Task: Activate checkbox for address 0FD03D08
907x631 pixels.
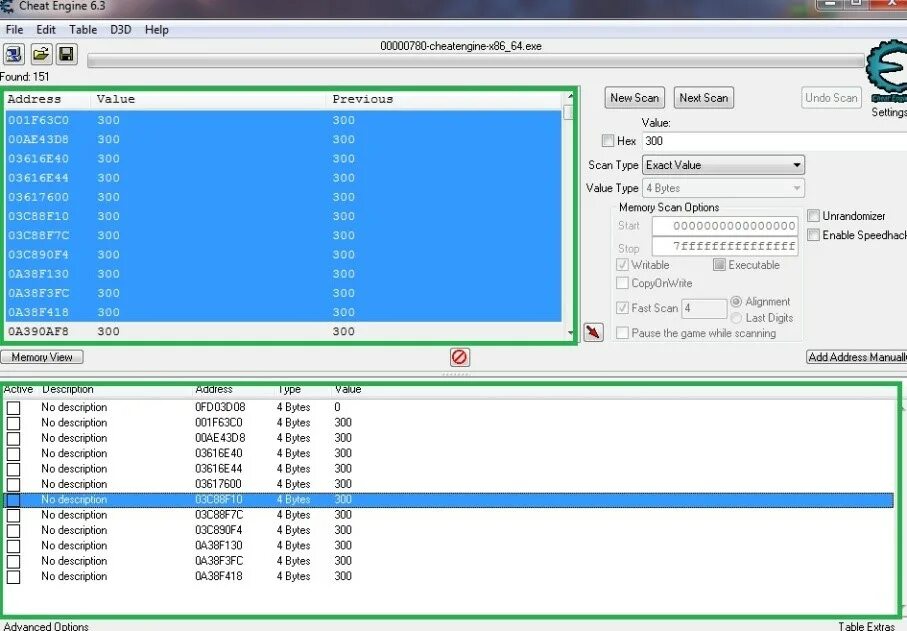Action: tap(13, 408)
